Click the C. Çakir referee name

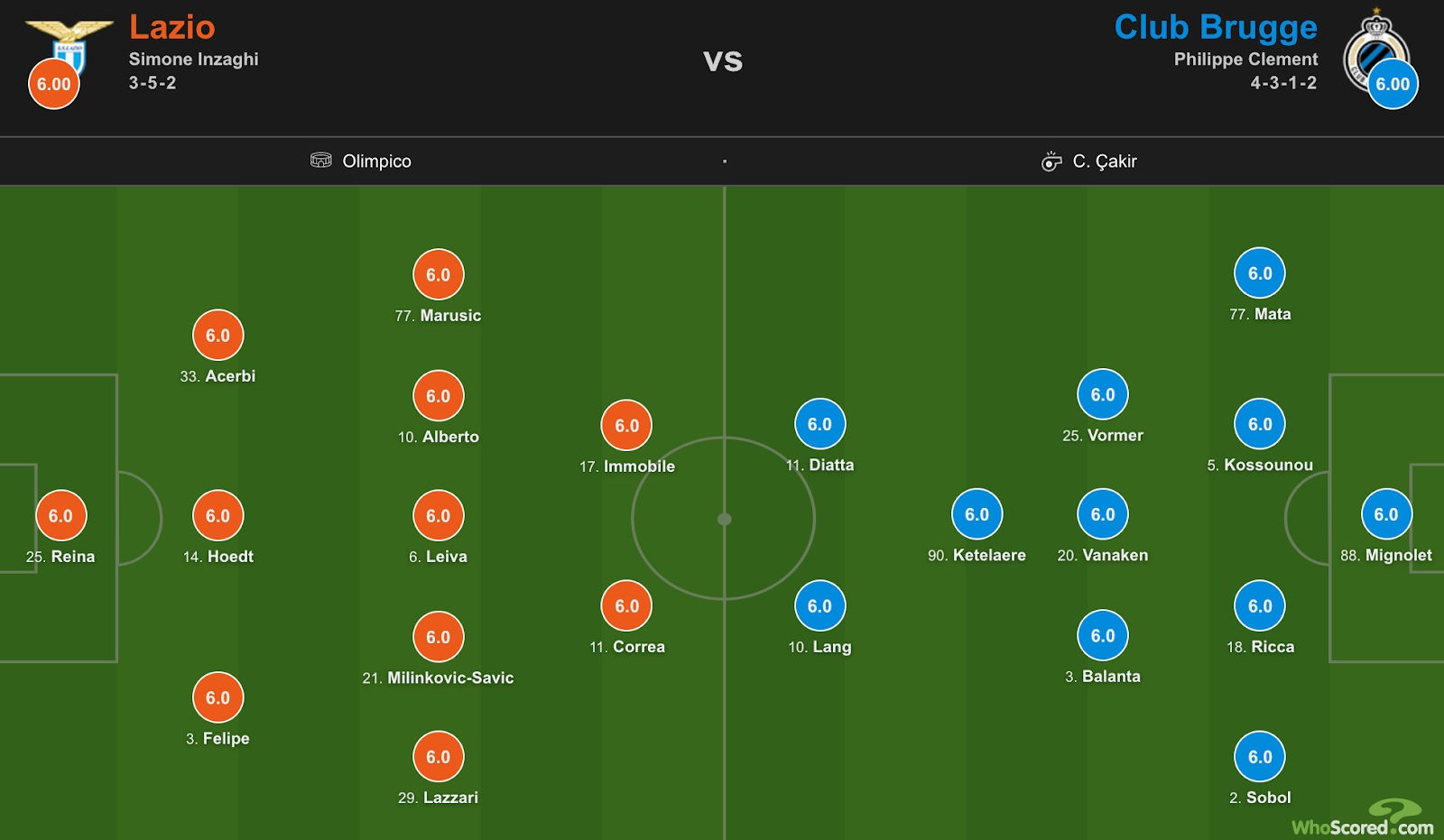[x=1105, y=161]
